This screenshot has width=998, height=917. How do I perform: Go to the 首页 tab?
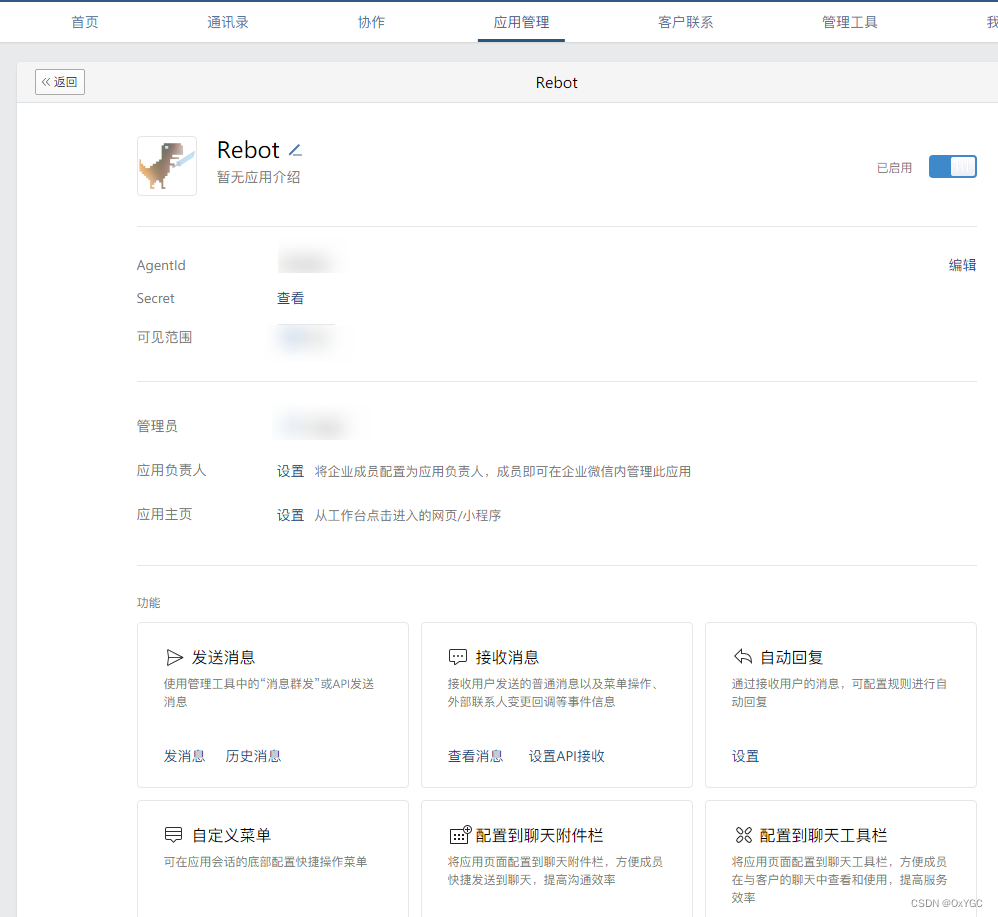point(84,21)
